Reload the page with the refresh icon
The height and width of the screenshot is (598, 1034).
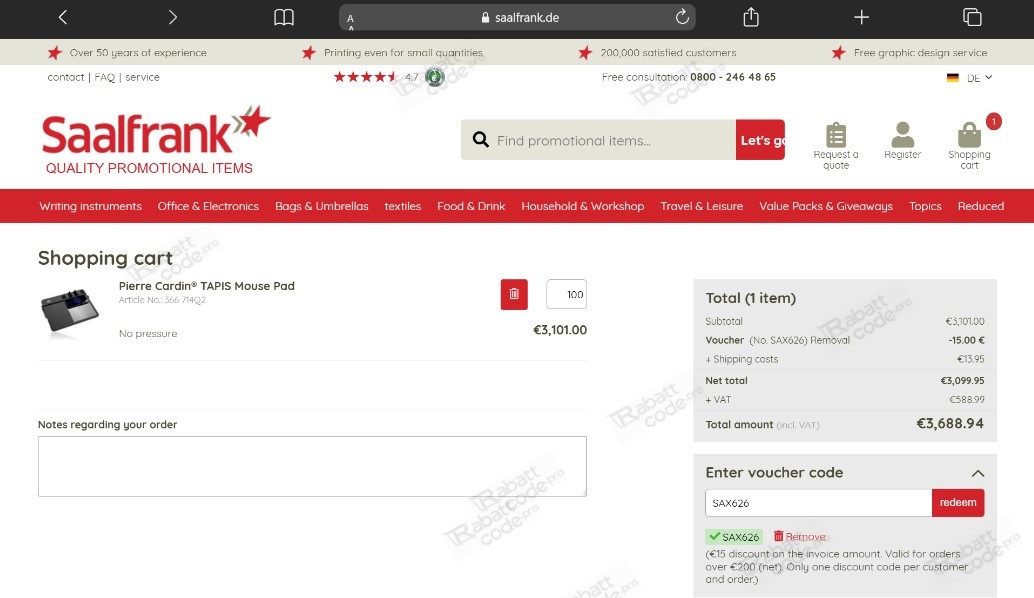point(682,17)
